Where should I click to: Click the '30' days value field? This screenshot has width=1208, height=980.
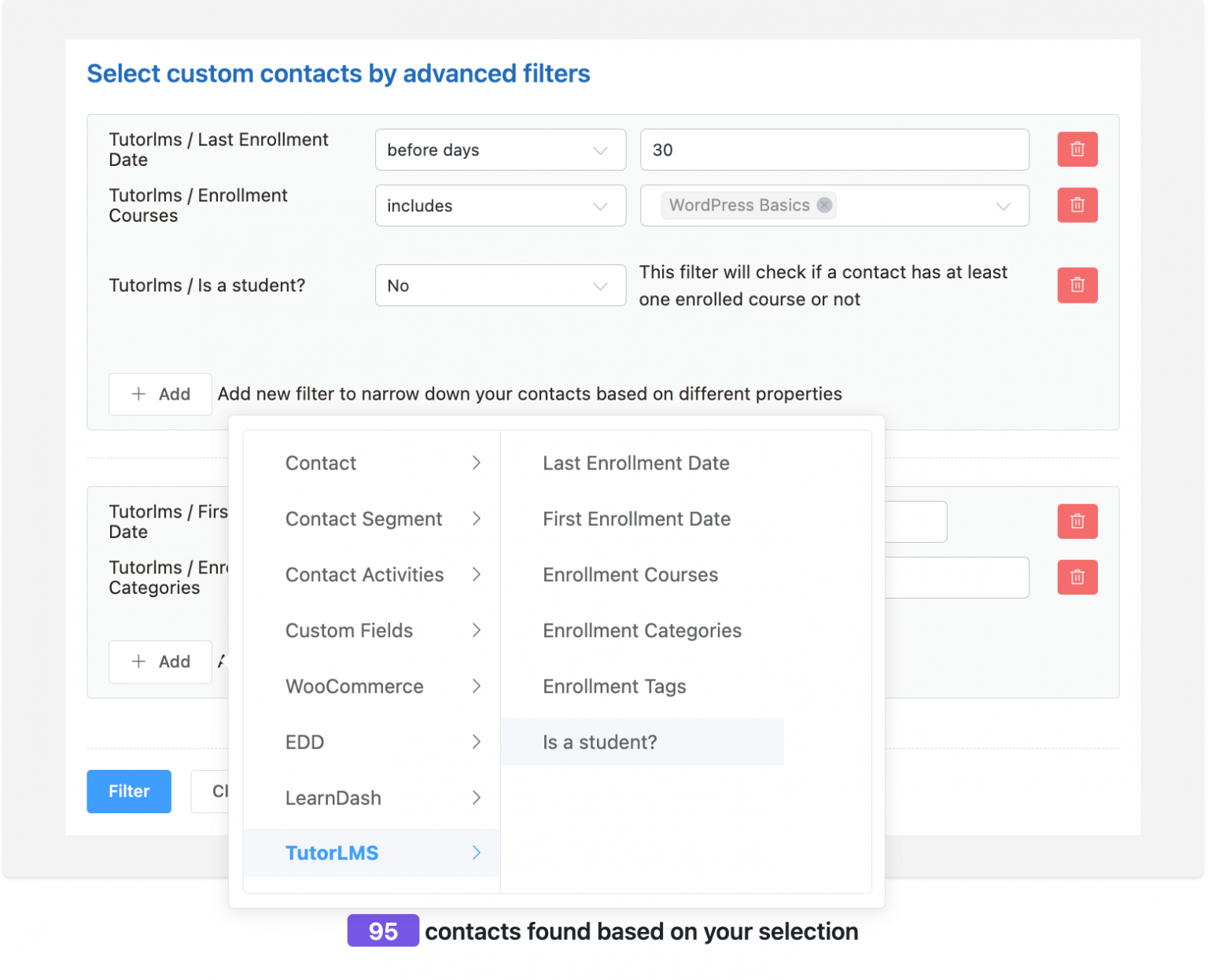click(x=834, y=149)
